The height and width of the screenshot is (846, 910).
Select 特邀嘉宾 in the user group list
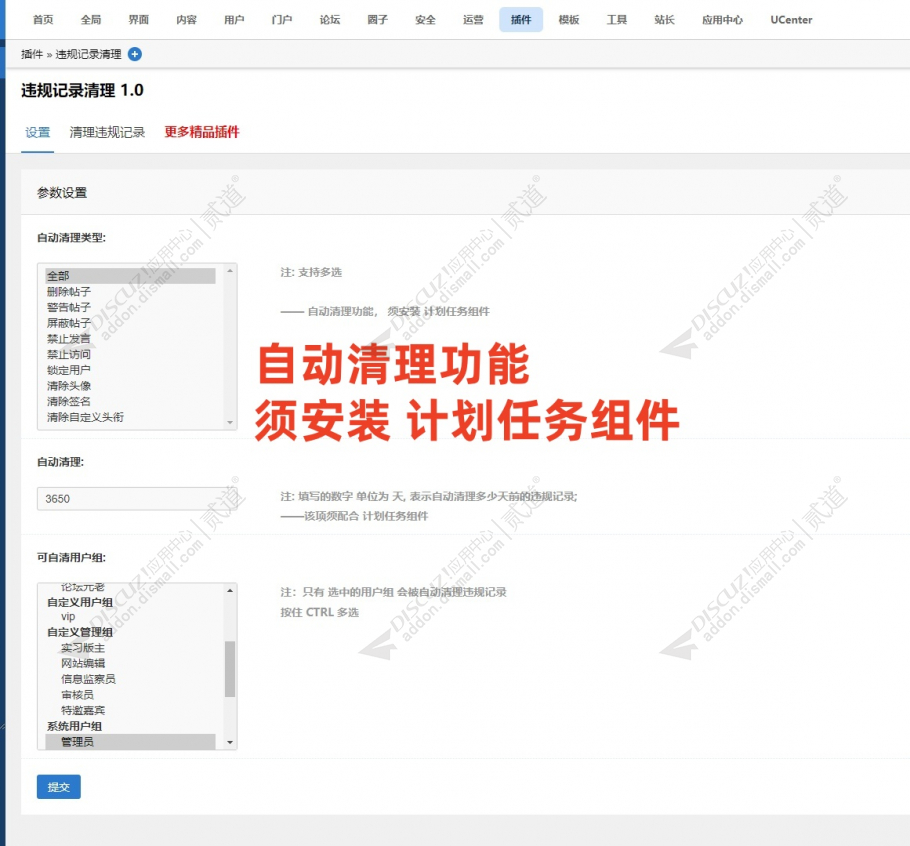130,710
